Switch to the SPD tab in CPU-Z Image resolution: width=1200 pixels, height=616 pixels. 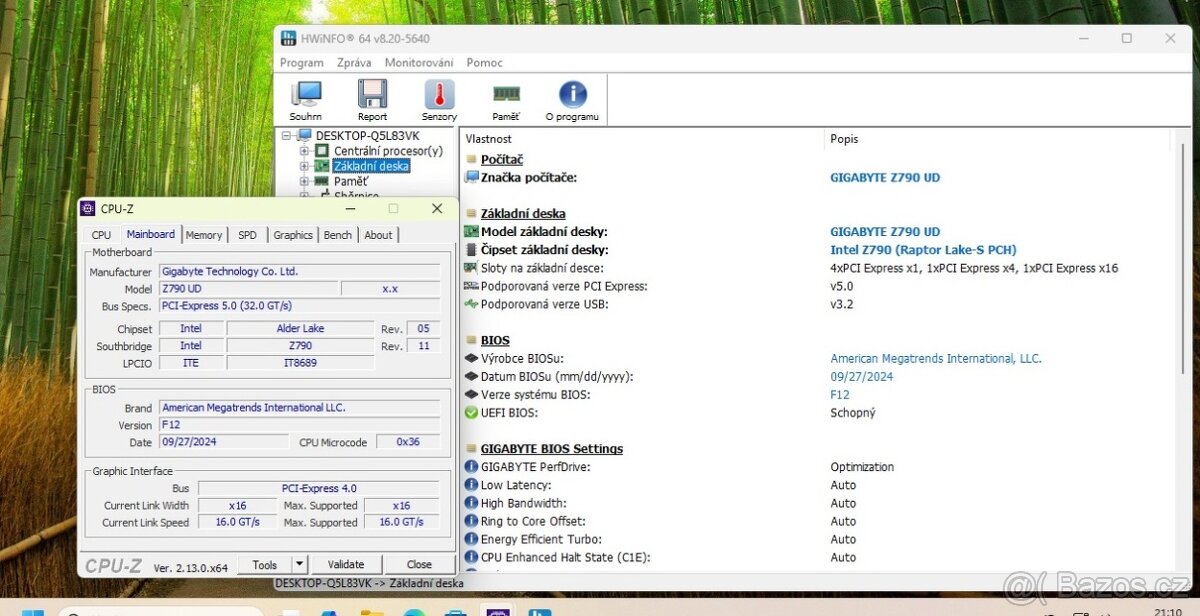click(x=247, y=234)
